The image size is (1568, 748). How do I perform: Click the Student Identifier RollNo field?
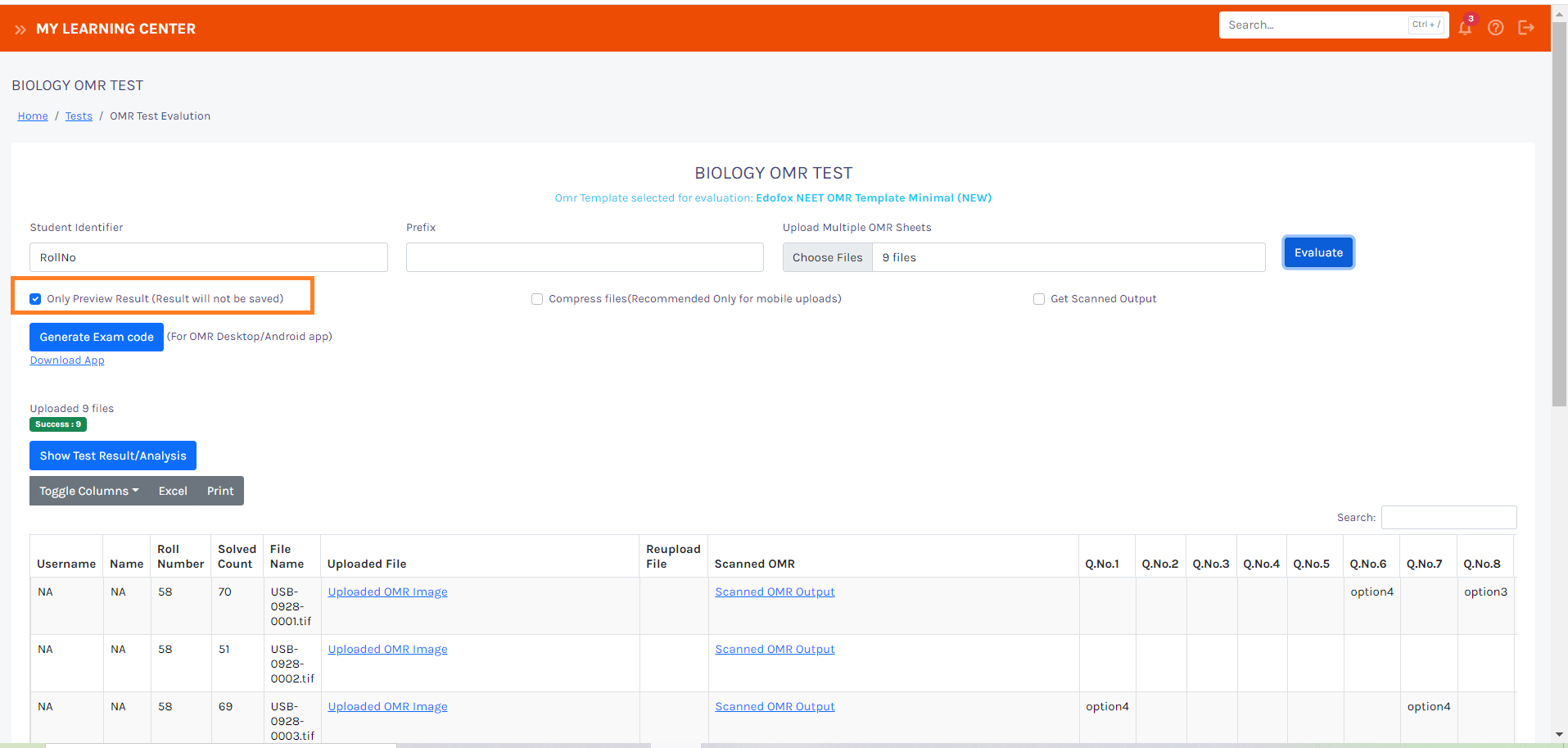click(x=208, y=257)
